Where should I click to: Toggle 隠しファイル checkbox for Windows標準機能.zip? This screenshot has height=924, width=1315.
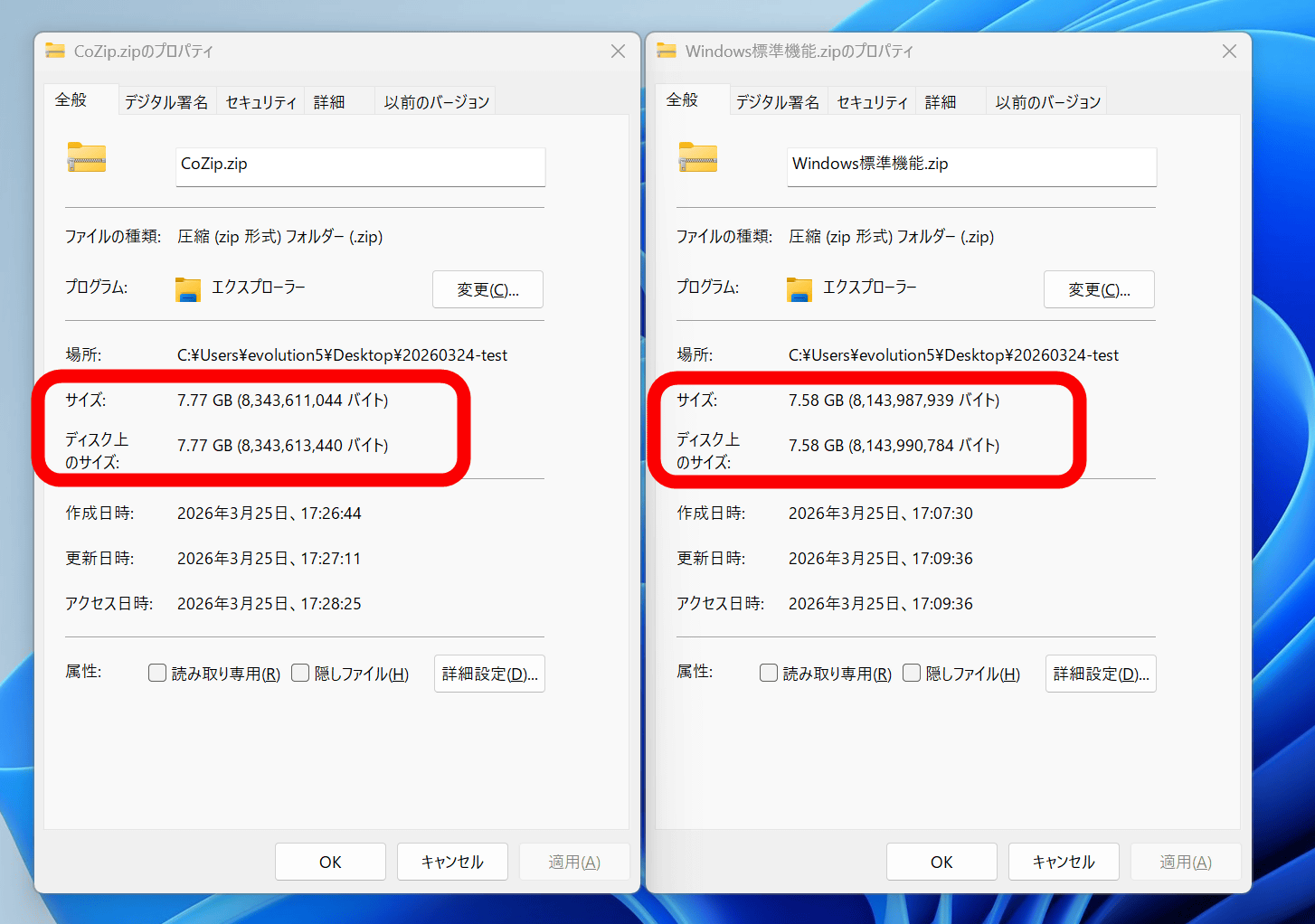[912, 674]
